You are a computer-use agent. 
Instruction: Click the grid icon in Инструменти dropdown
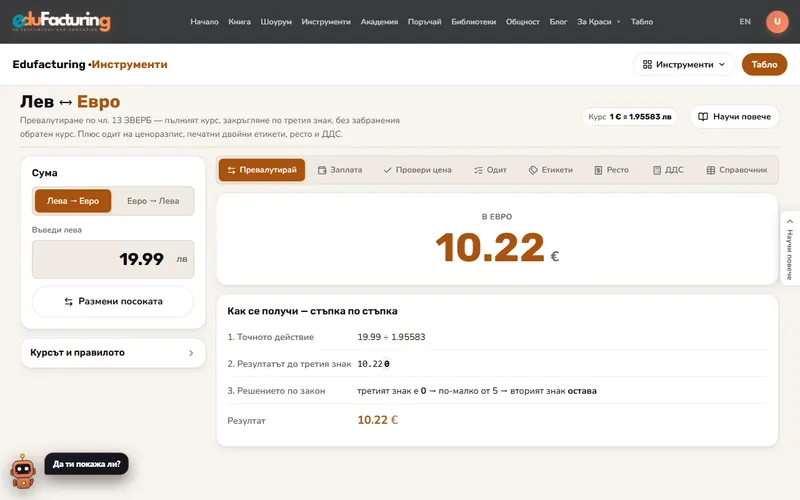tap(647, 64)
